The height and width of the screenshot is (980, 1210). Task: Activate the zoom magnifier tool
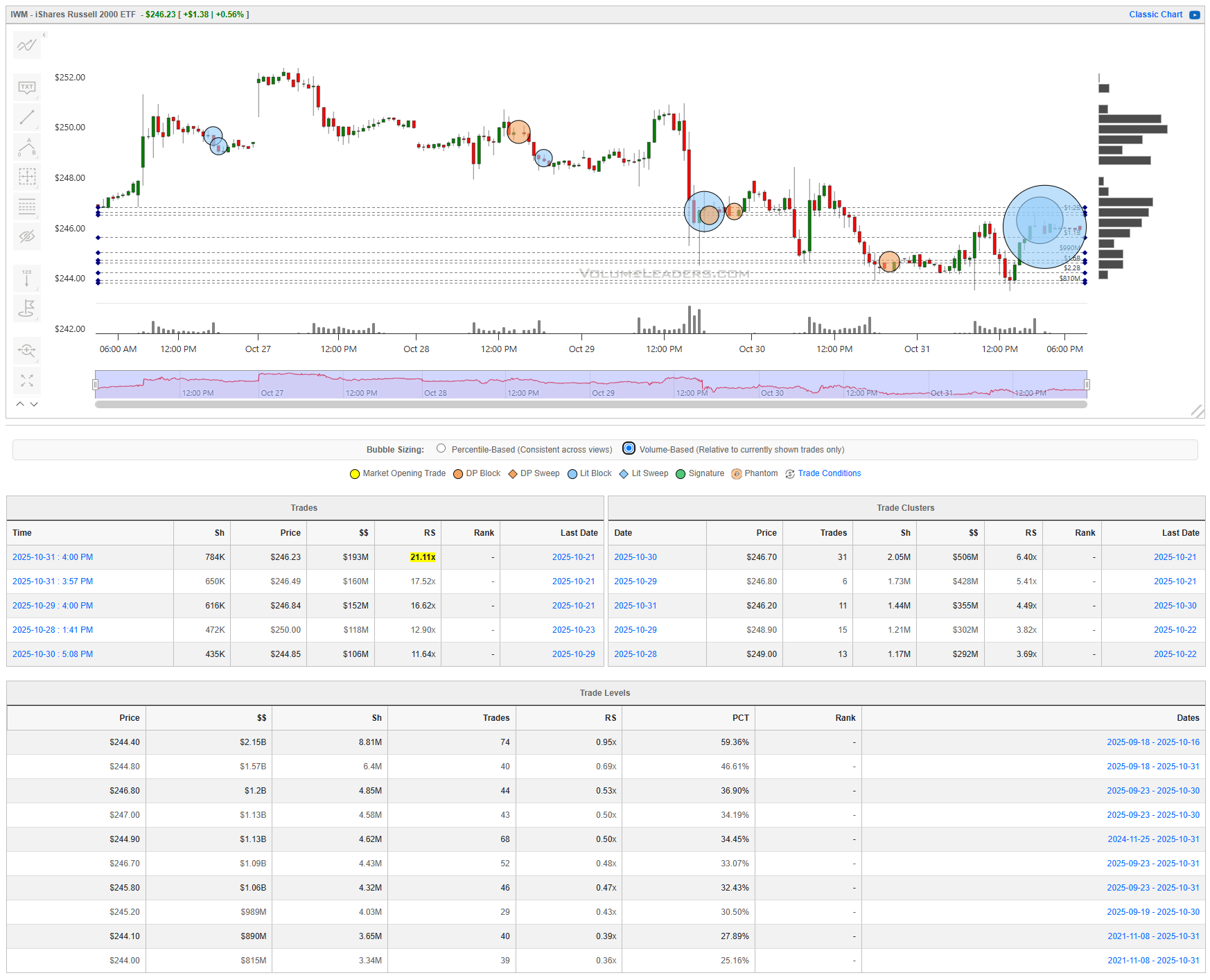27,350
